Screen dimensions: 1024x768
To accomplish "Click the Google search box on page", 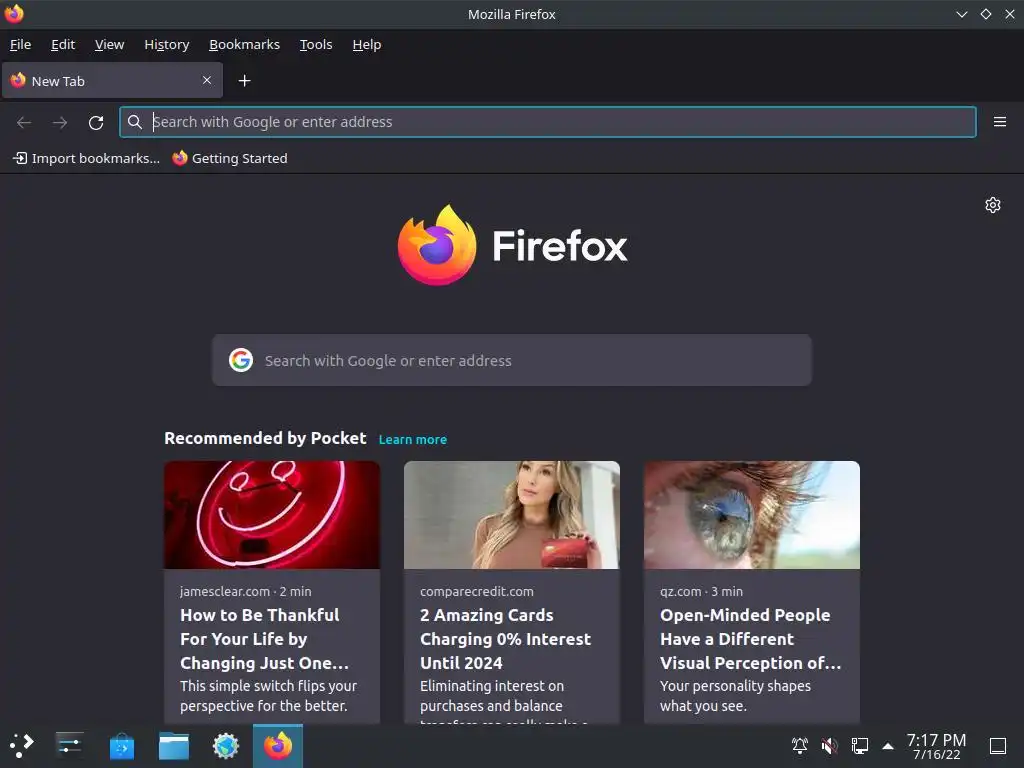I will pos(512,360).
